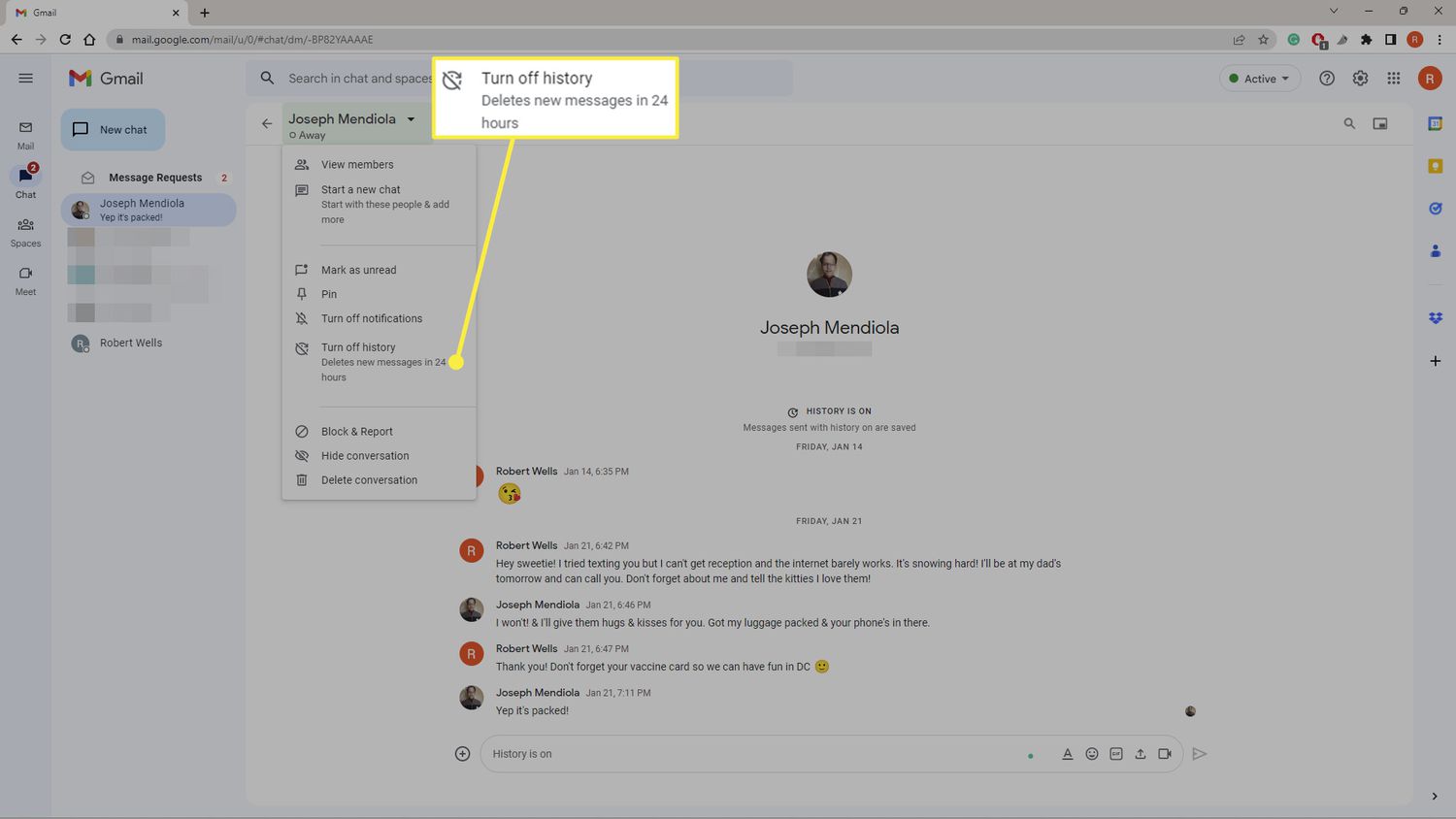Viewport: 1456px width, 819px height.
Task: Open Meet in the left rail
Action: 25,280
